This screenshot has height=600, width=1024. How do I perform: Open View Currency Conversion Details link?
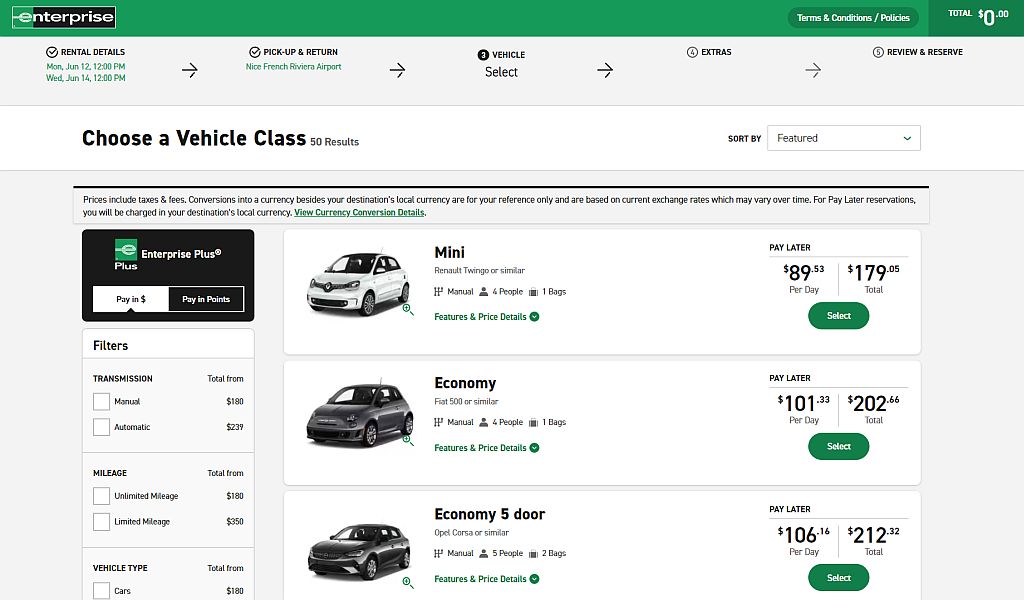(x=359, y=212)
